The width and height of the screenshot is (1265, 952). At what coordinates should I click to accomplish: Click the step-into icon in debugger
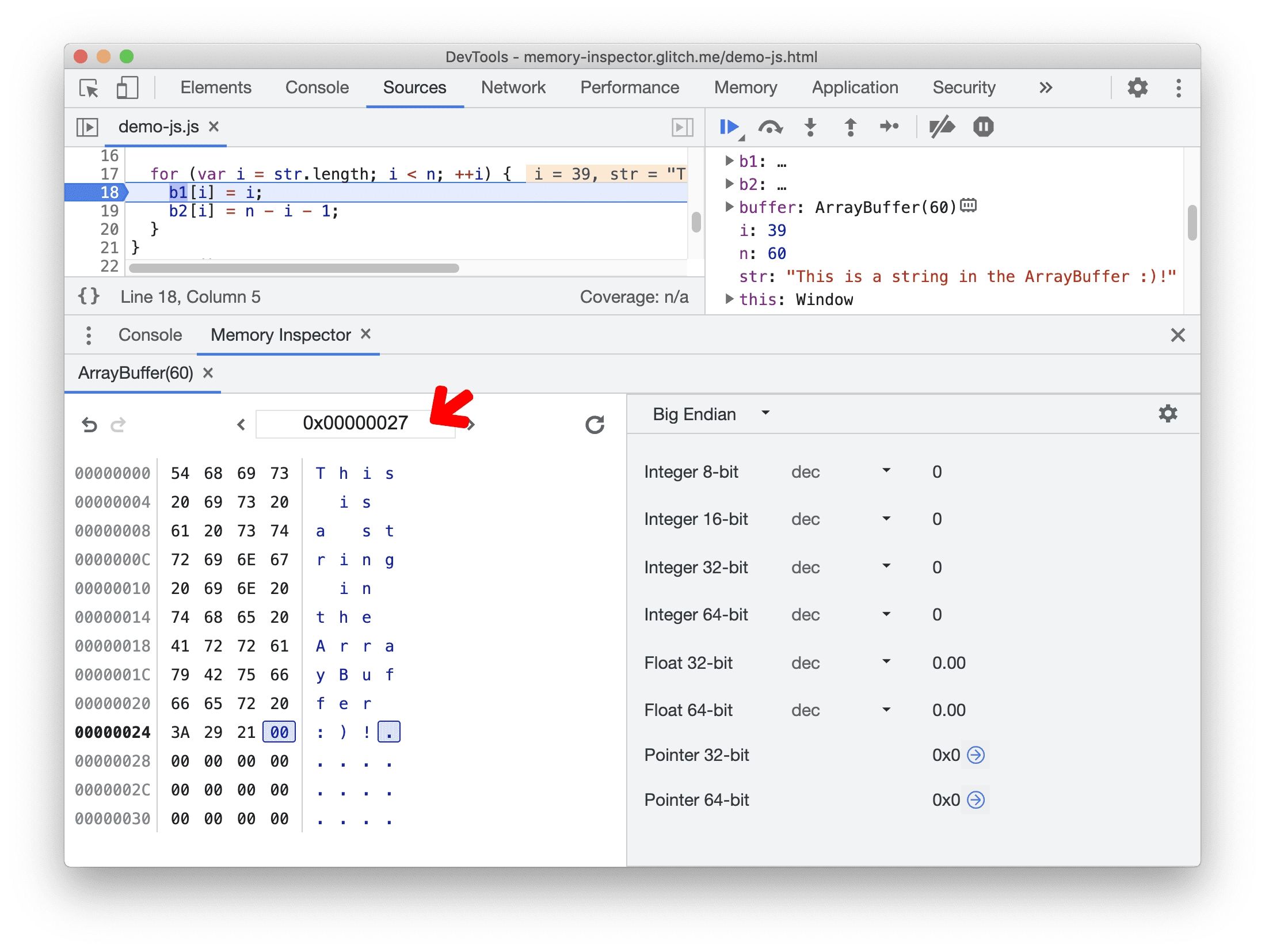click(x=812, y=126)
